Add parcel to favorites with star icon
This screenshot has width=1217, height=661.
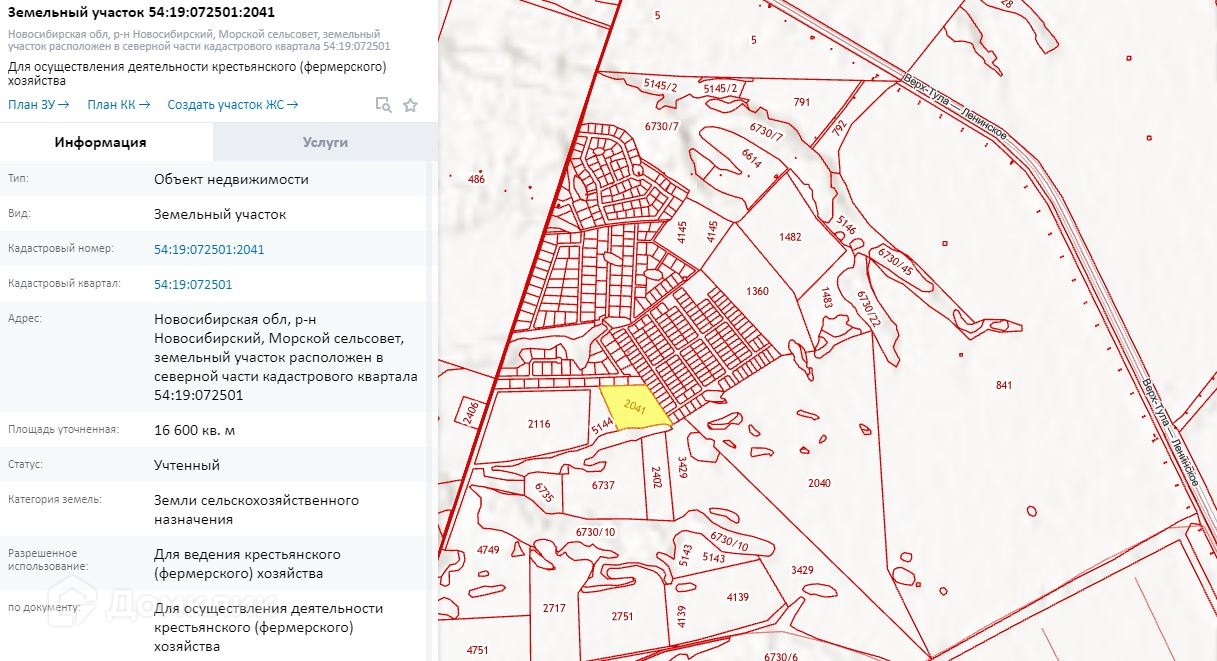point(410,105)
